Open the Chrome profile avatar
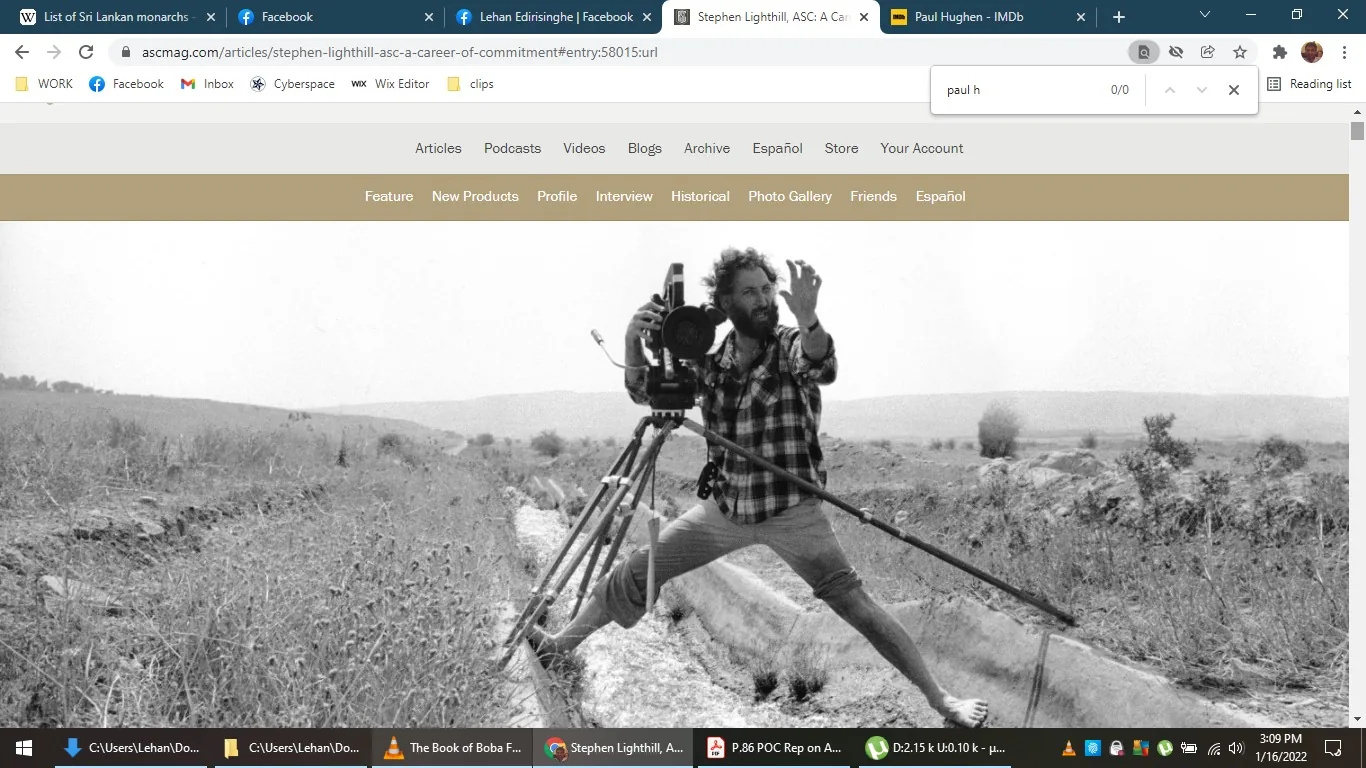The height and width of the screenshot is (768, 1366). [x=1311, y=52]
